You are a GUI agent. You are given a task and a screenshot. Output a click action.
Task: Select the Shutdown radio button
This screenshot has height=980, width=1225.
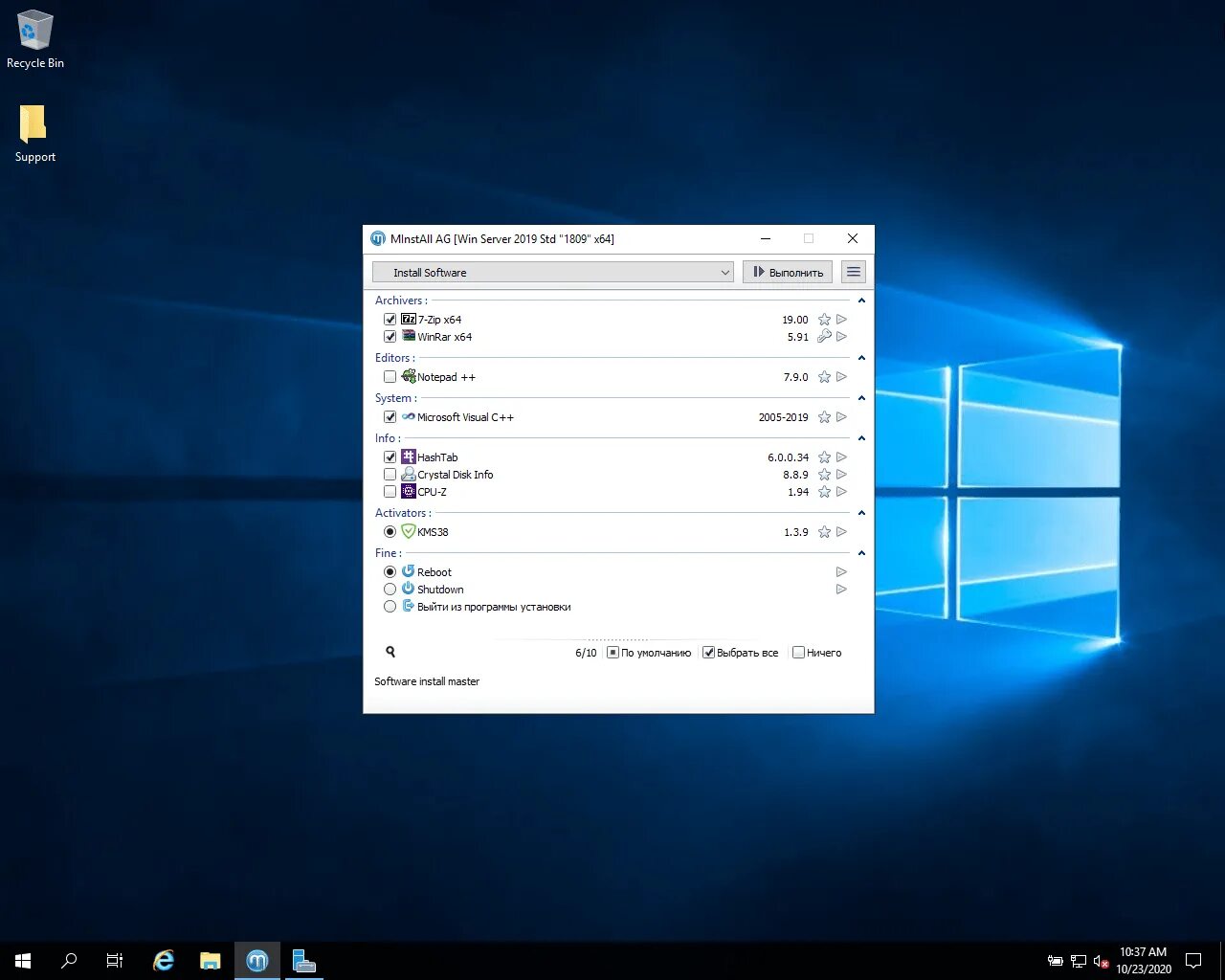click(x=390, y=590)
